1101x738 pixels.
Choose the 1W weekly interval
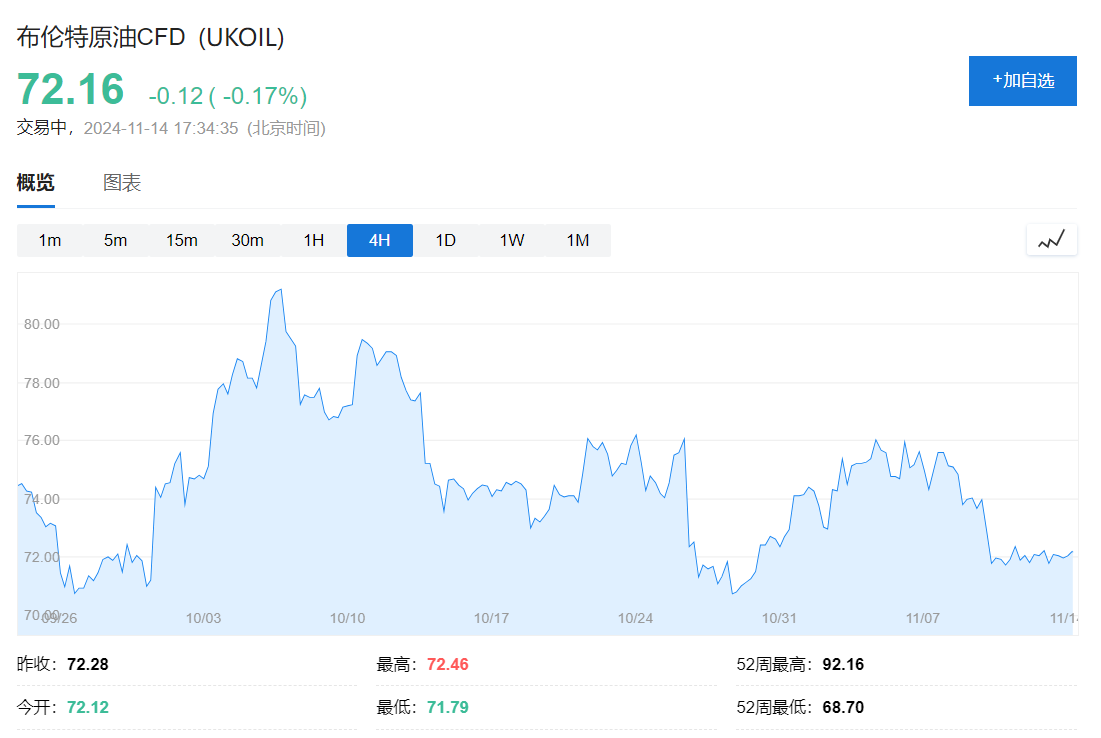point(512,240)
